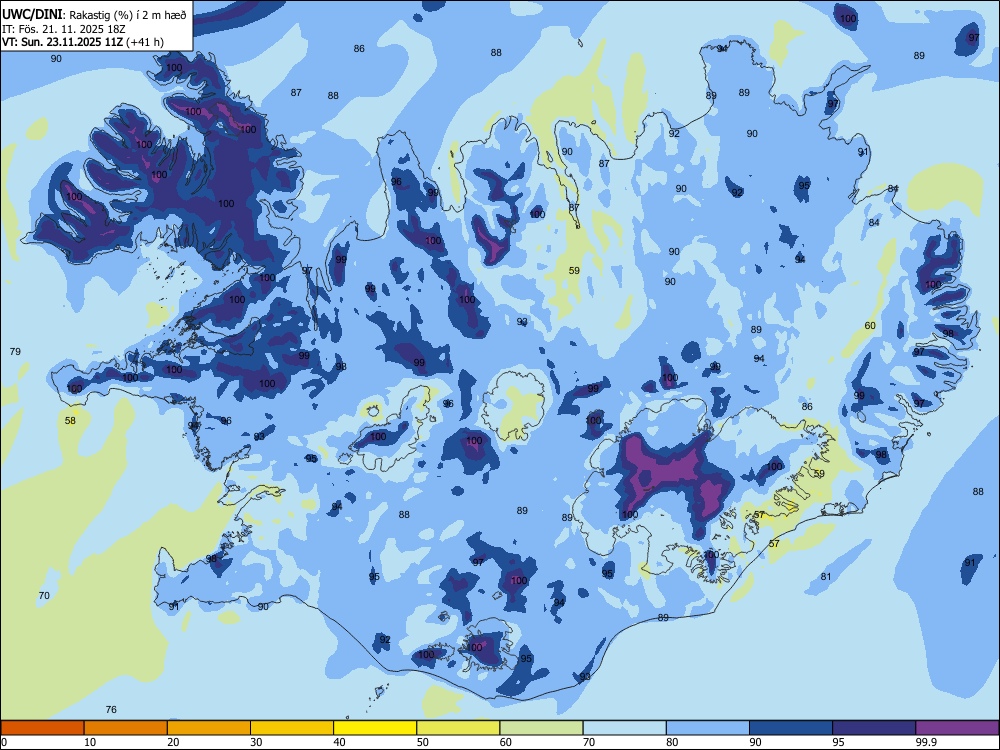The width and height of the screenshot is (1000, 750).
Task: Click the legend tick label 20
Action: (x=173, y=742)
